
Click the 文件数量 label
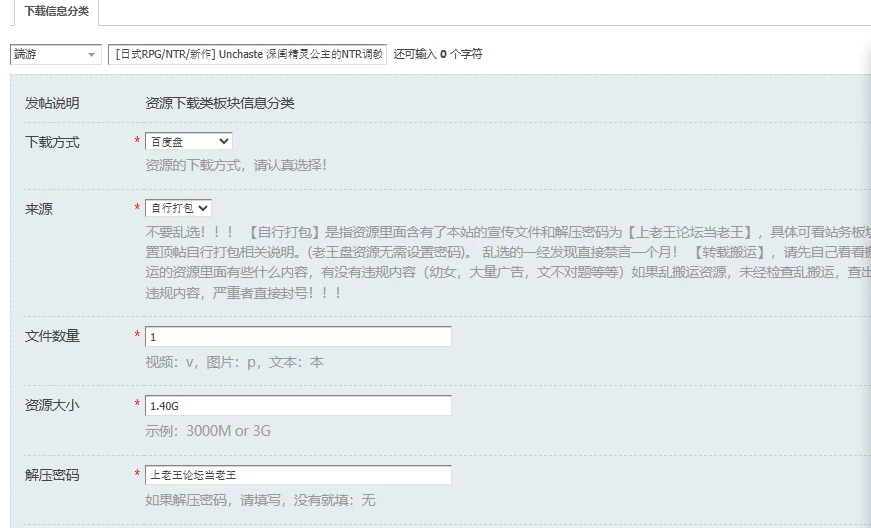pyautogui.click(x=52, y=336)
